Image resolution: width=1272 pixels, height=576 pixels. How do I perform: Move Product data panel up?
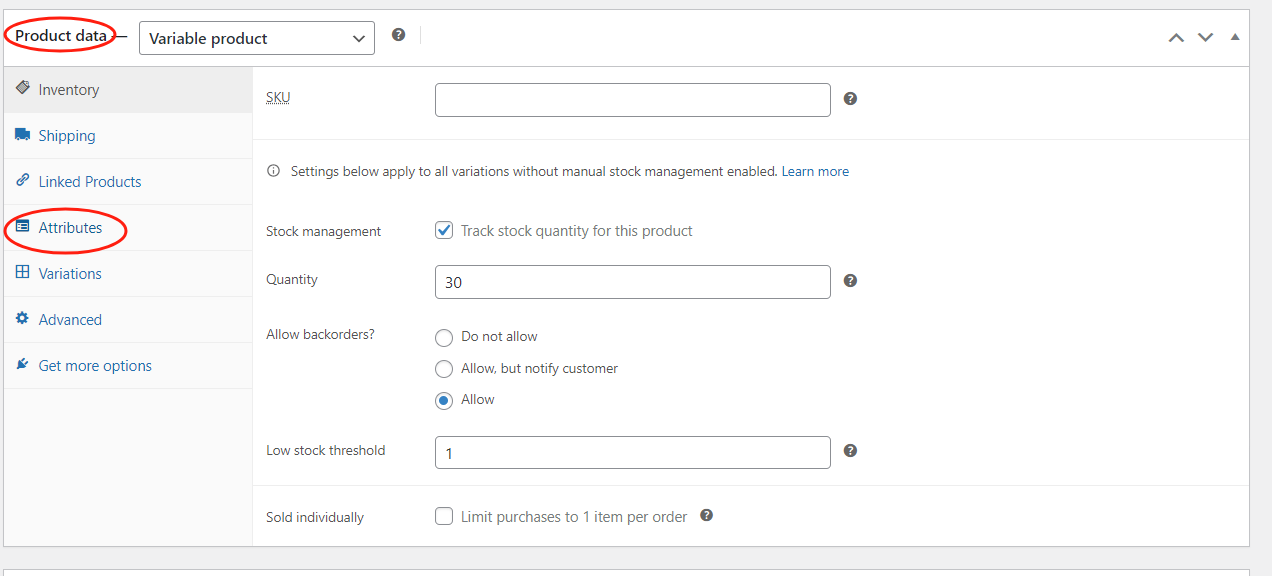pyautogui.click(x=1176, y=38)
